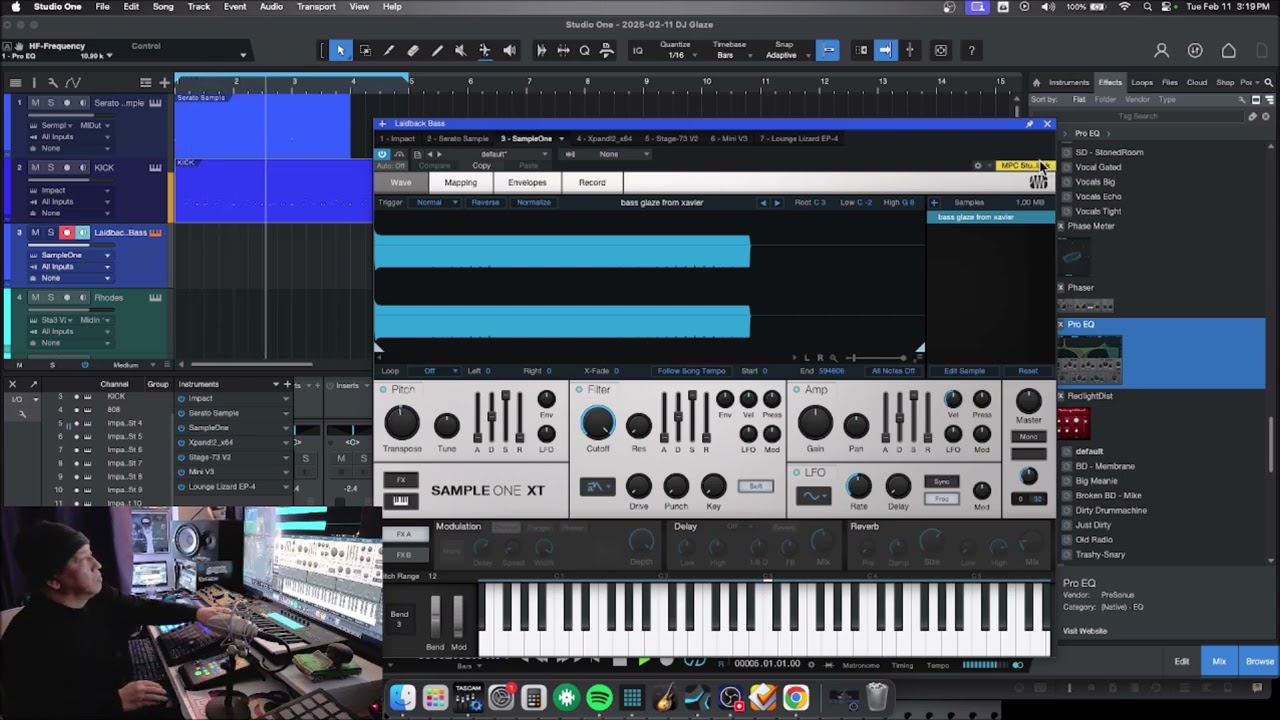The width and height of the screenshot is (1280, 720).
Task: Toggle the SampleOne plugin power button
Action: click(x=382, y=154)
